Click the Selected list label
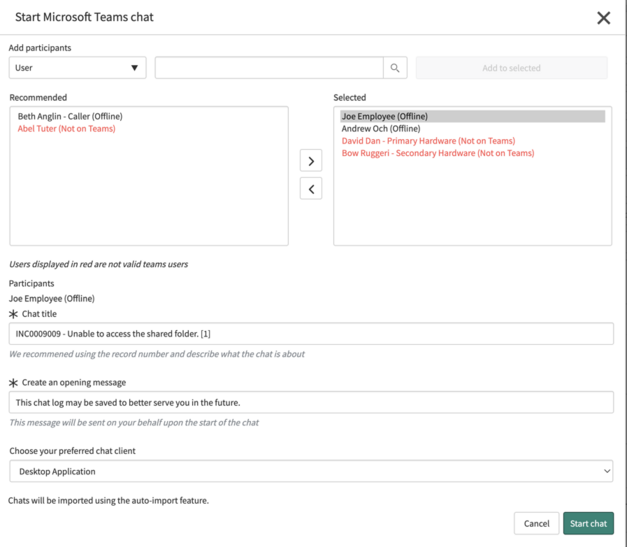The image size is (627, 547). [349, 98]
